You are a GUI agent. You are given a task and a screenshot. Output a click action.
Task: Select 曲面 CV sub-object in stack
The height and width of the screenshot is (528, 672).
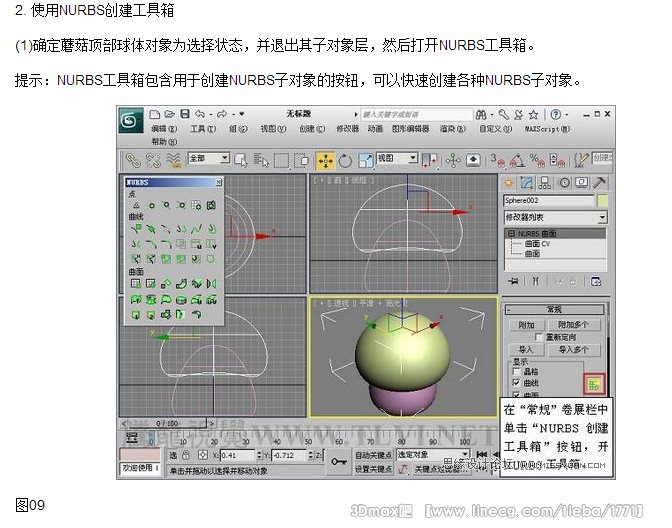tap(537, 243)
